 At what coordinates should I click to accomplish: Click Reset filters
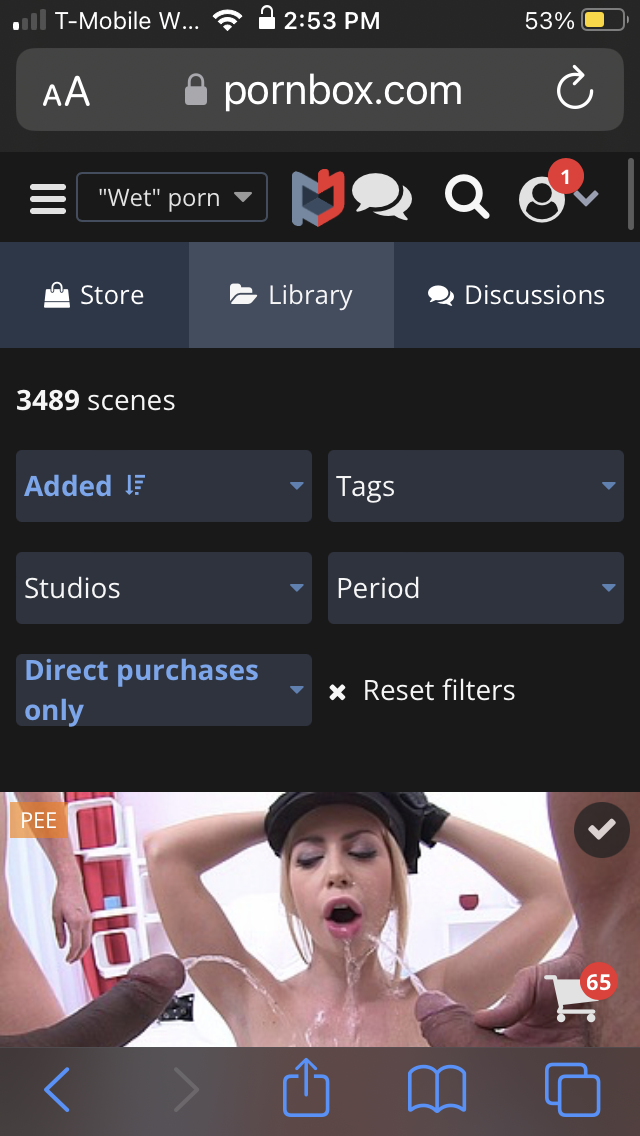coord(423,691)
